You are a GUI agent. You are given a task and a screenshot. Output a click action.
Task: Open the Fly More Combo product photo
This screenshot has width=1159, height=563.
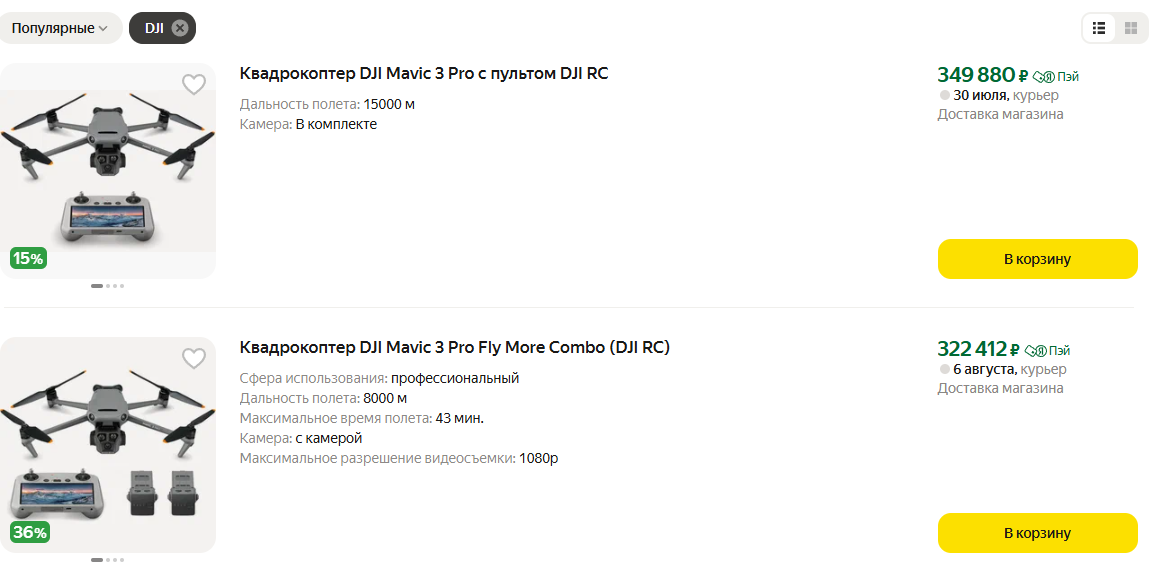(x=108, y=445)
